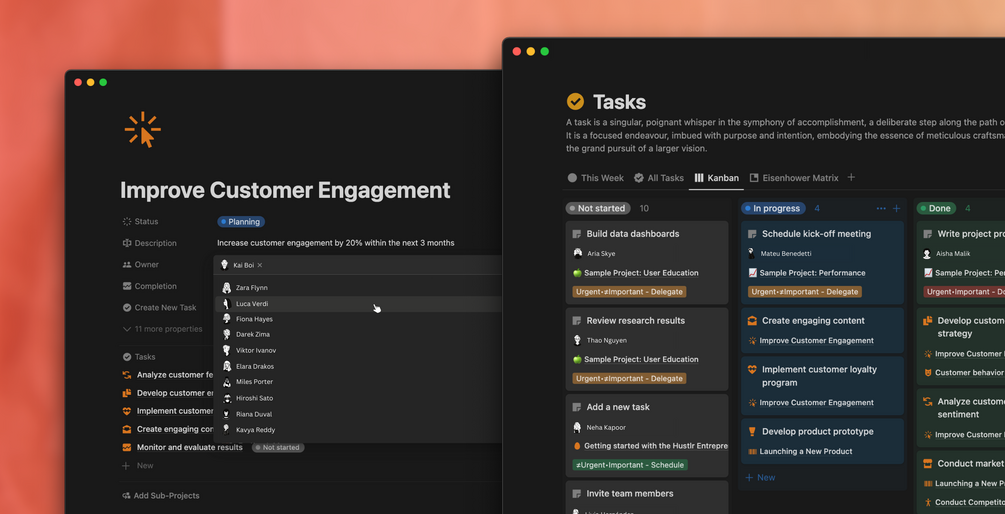Image resolution: width=1005 pixels, height=514 pixels.
Task: Remove Kai Boi from Owner field
Action: tap(260, 265)
